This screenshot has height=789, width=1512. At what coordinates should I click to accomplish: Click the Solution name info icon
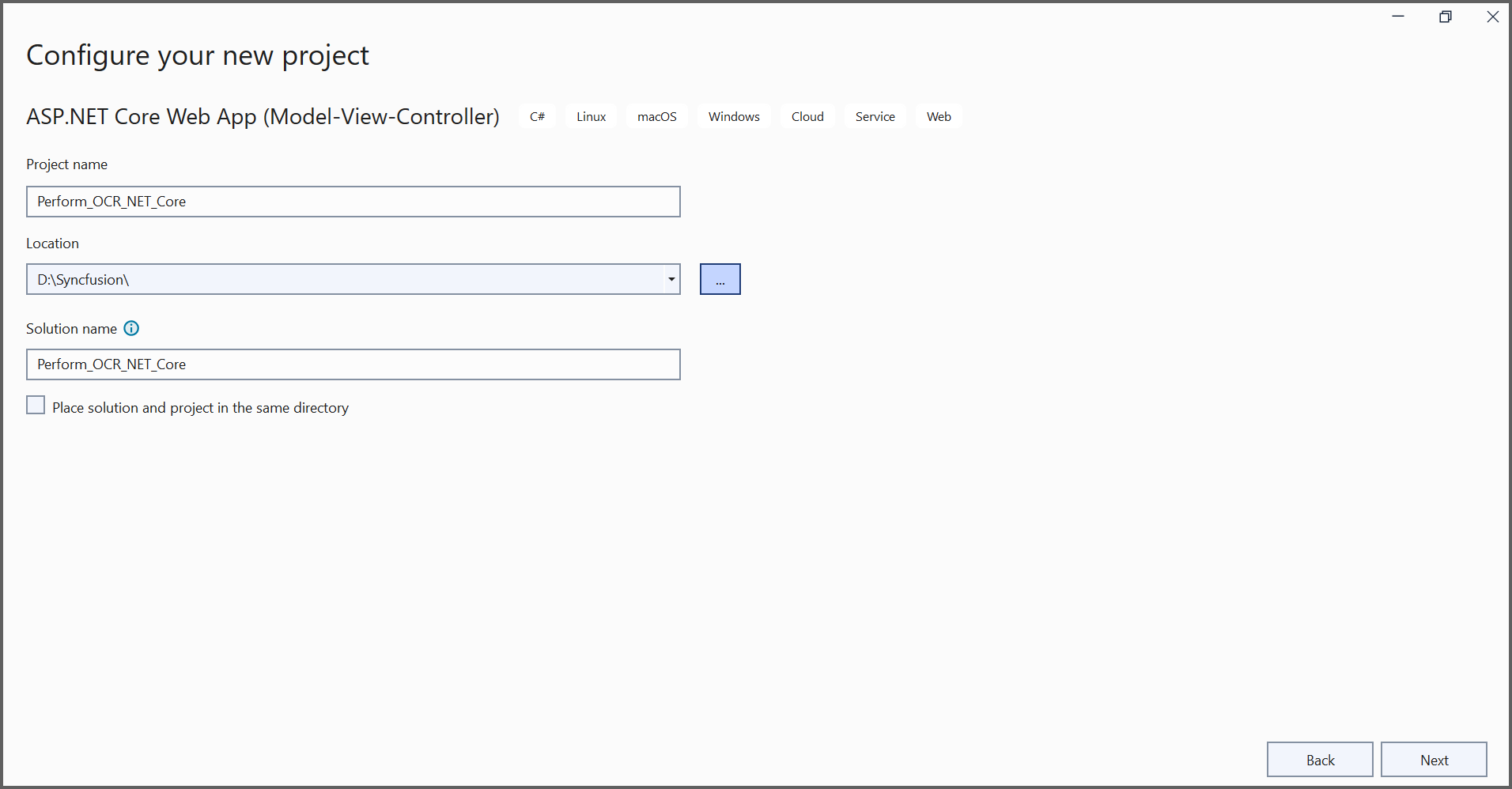[132, 328]
